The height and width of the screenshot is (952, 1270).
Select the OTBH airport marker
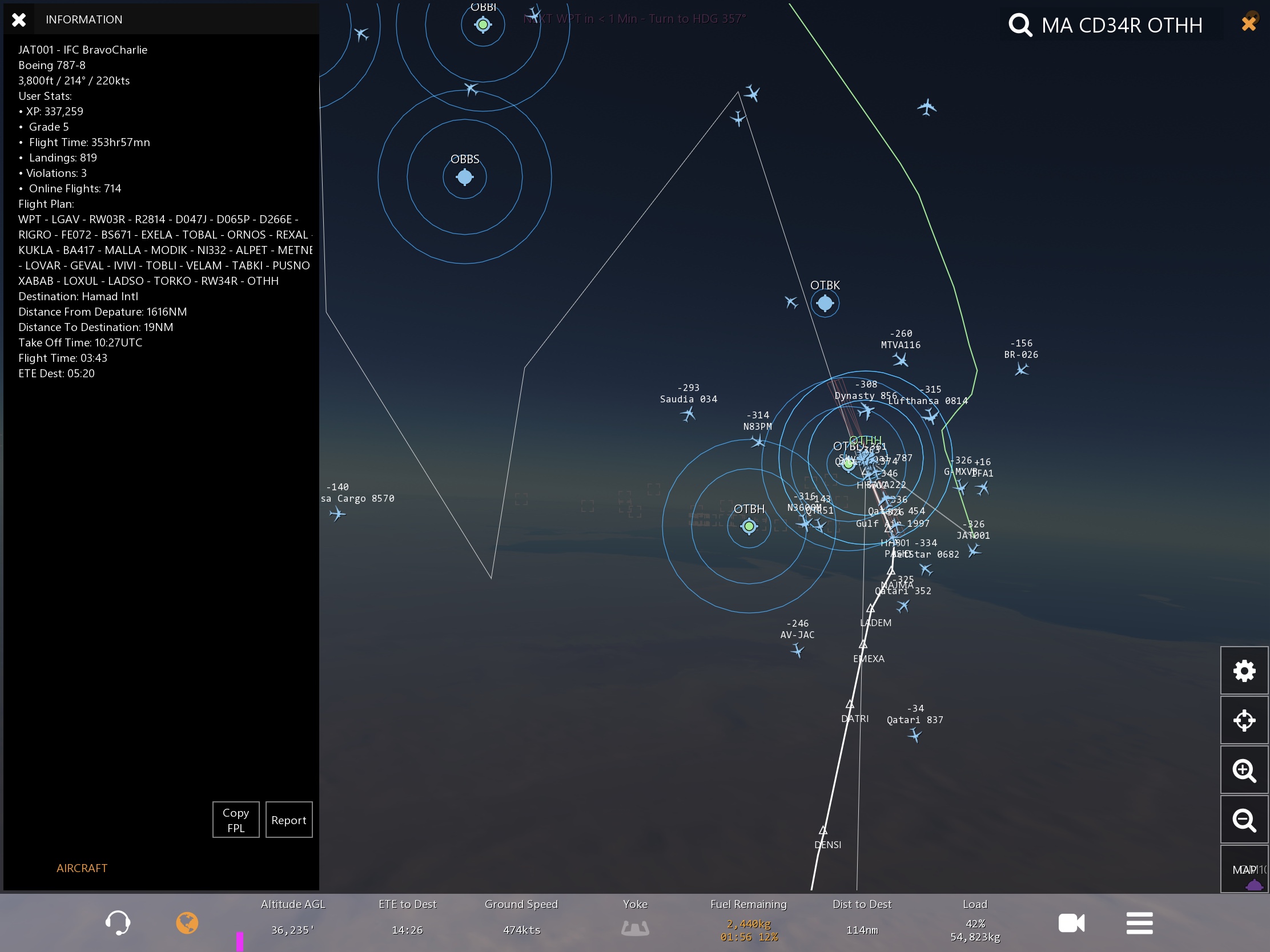pos(749,526)
